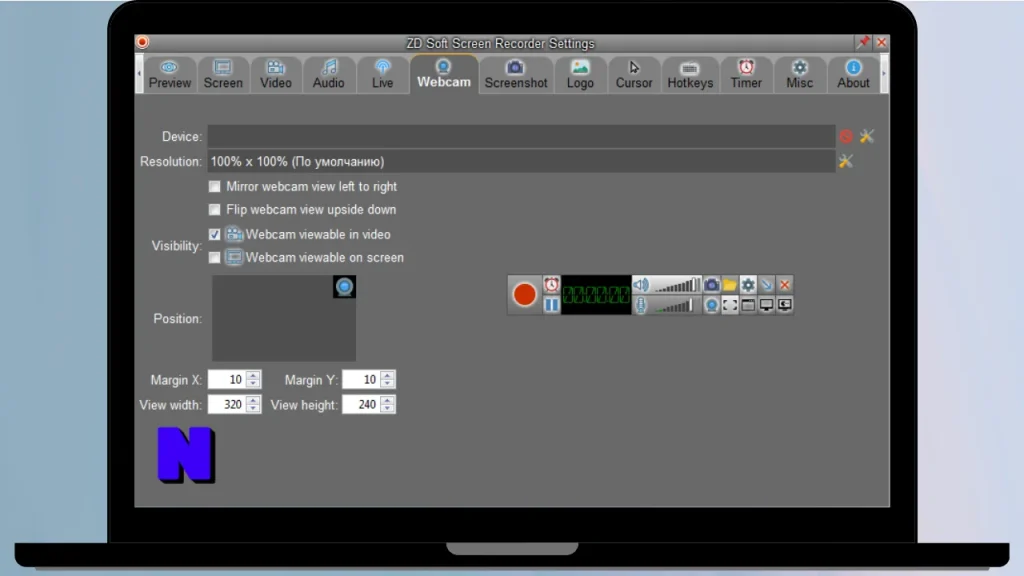Mute the speaker icon on recorder toolbar
This screenshot has height=576, width=1024.
coord(641,285)
